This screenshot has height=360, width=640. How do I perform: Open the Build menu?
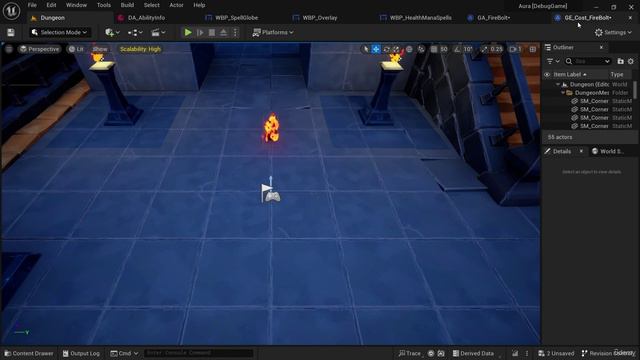[x=127, y=5]
